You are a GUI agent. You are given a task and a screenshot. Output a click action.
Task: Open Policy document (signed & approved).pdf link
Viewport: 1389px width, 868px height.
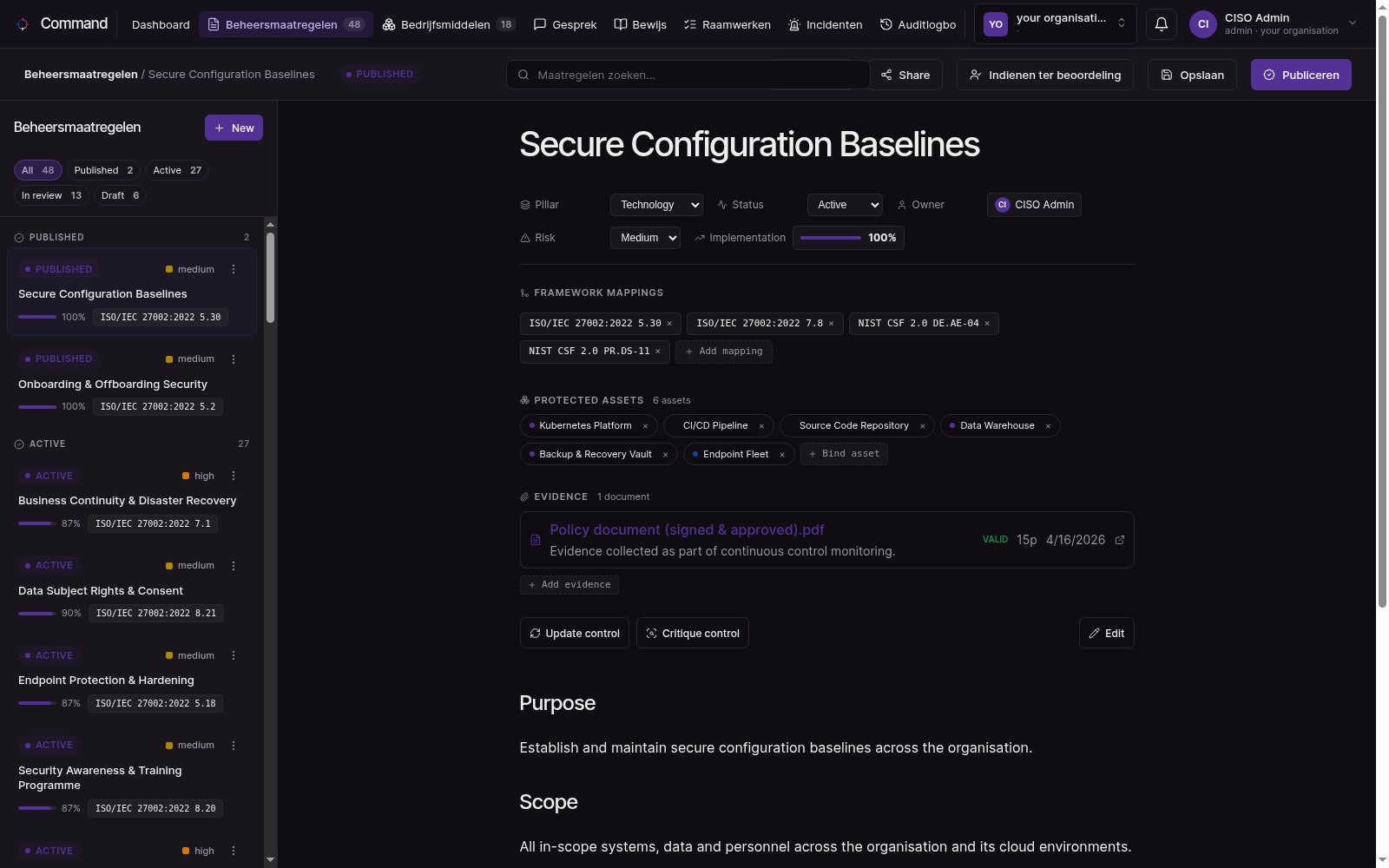coord(687,529)
